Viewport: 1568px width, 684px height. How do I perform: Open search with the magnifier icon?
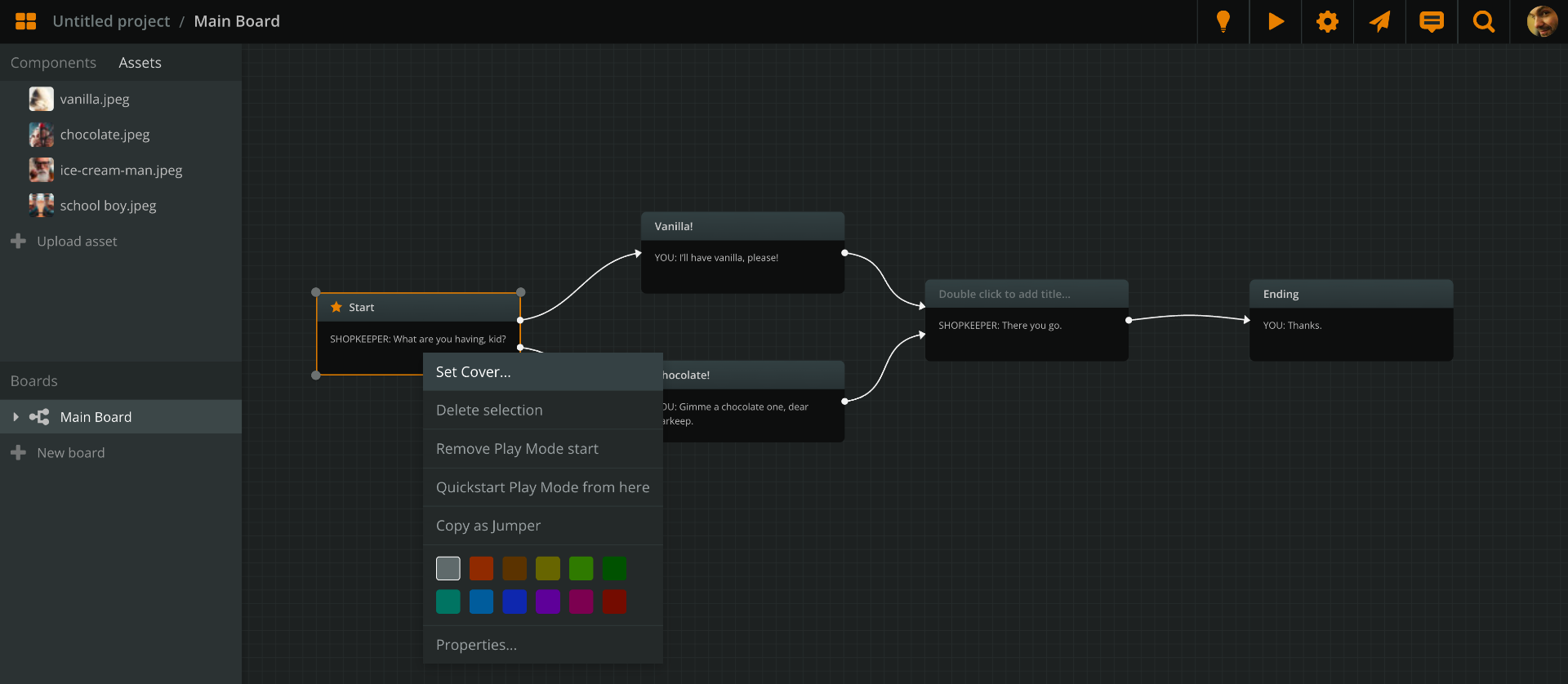click(x=1484, y=21)
